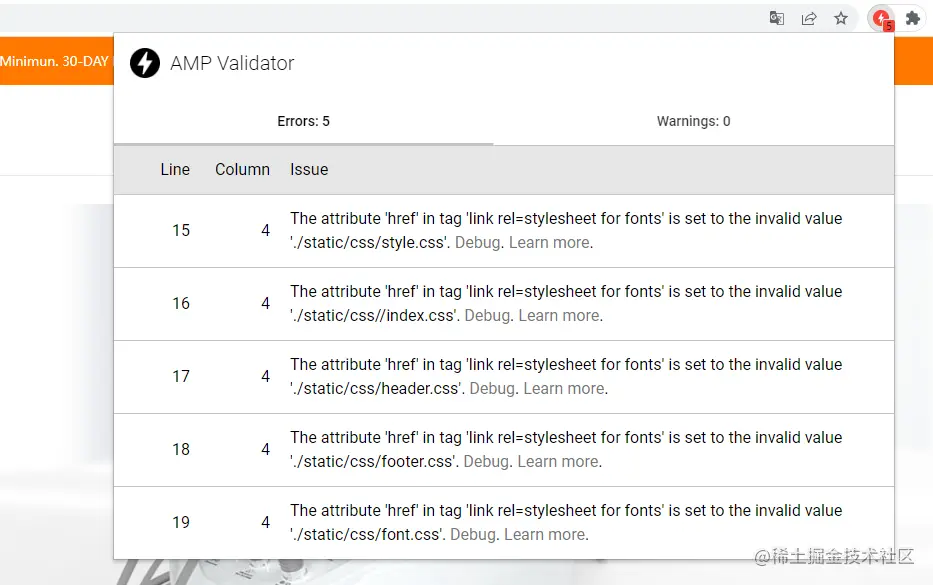Open the AMP Validator extension icon
Screen dimensions: 933x585
[881, 18]
